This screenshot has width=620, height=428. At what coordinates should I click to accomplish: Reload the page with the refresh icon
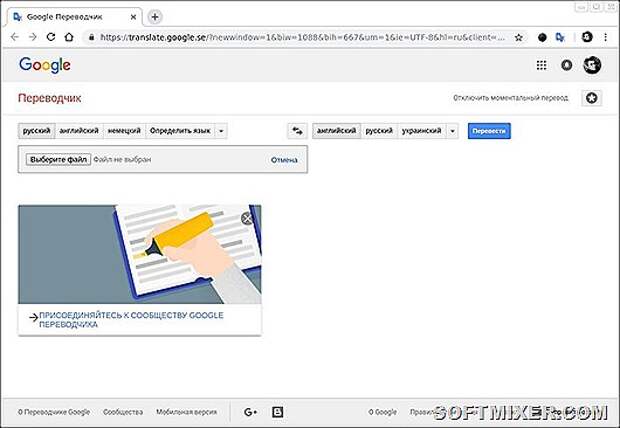(x=51, y=37)
